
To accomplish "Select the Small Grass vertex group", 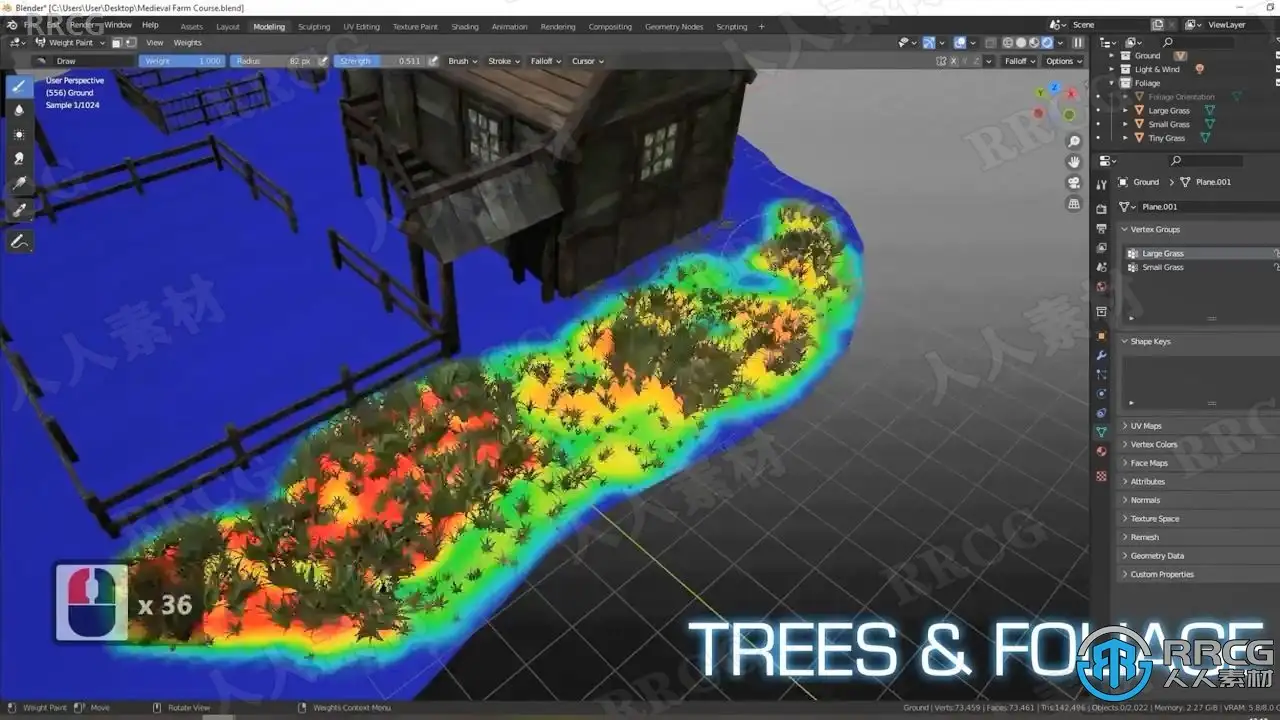I will point(1163,267).
